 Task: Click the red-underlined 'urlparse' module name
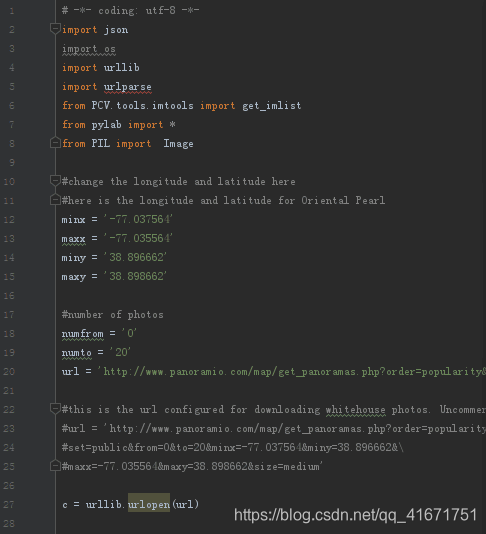(128, 87)
